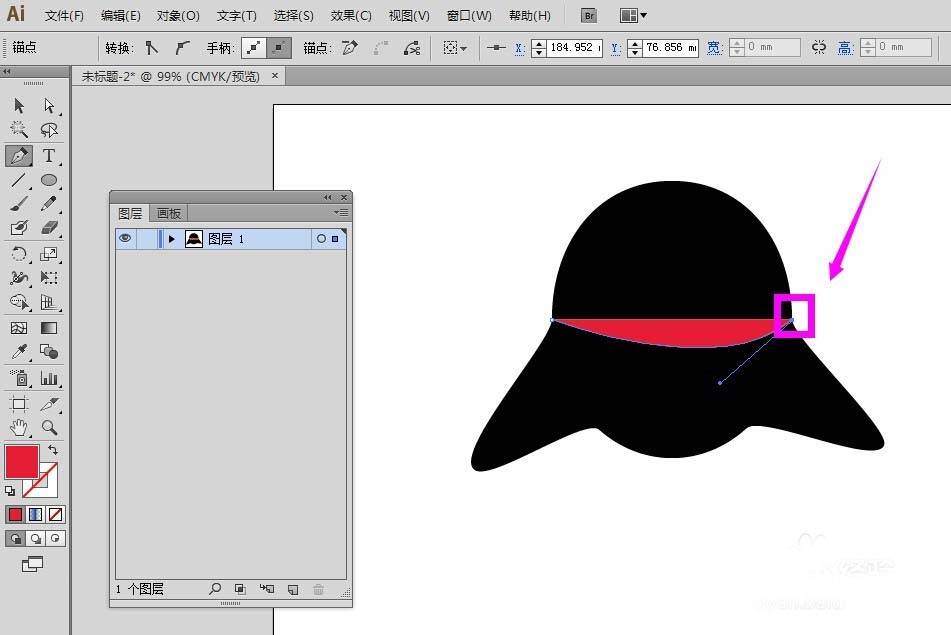Activate the Zoom magnifier tool
This screenshot has width=951, height=635.
48,428
